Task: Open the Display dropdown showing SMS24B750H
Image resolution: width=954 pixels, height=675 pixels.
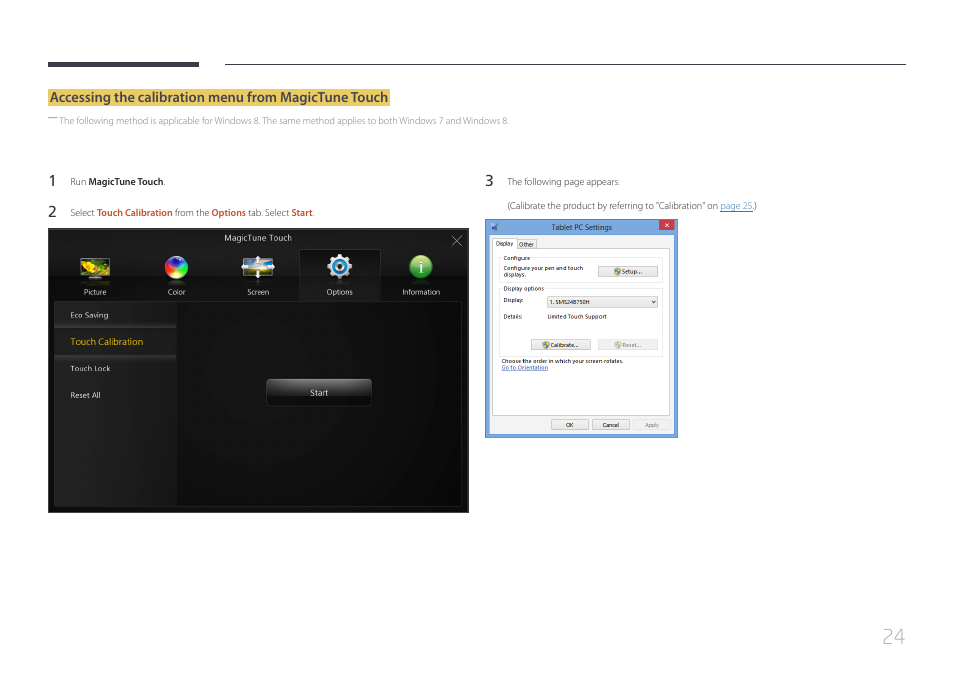Action: coord(602,302)
